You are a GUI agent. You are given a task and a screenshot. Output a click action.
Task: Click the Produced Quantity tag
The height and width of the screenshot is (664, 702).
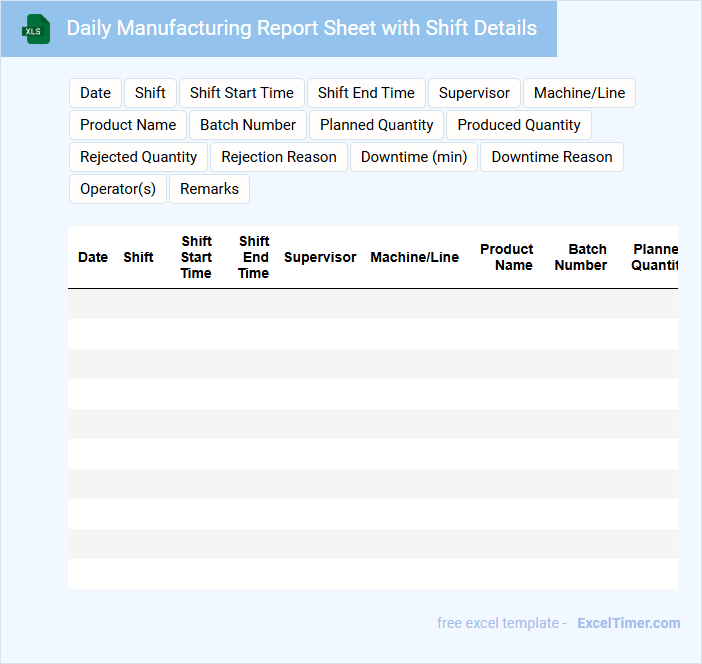519,125
